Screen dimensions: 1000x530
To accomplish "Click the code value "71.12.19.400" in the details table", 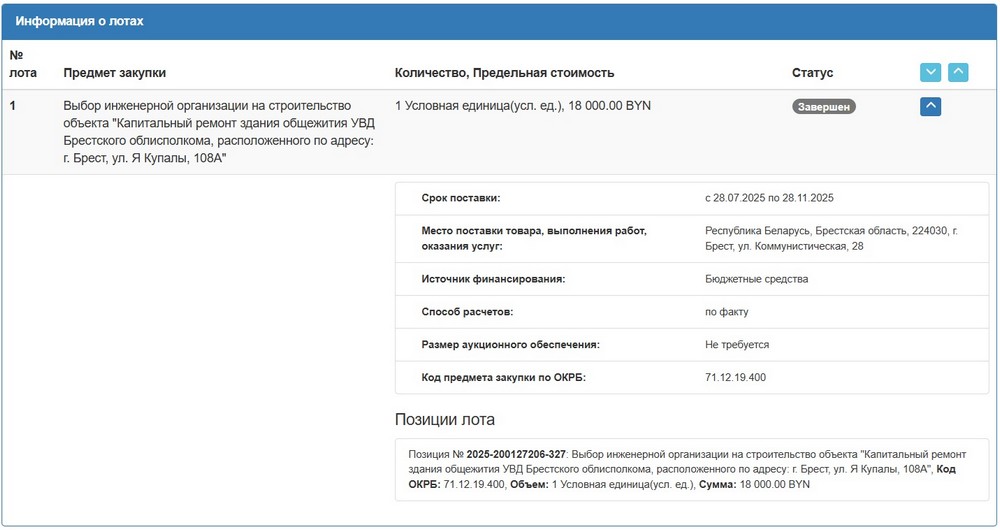I will click(735, 378).
